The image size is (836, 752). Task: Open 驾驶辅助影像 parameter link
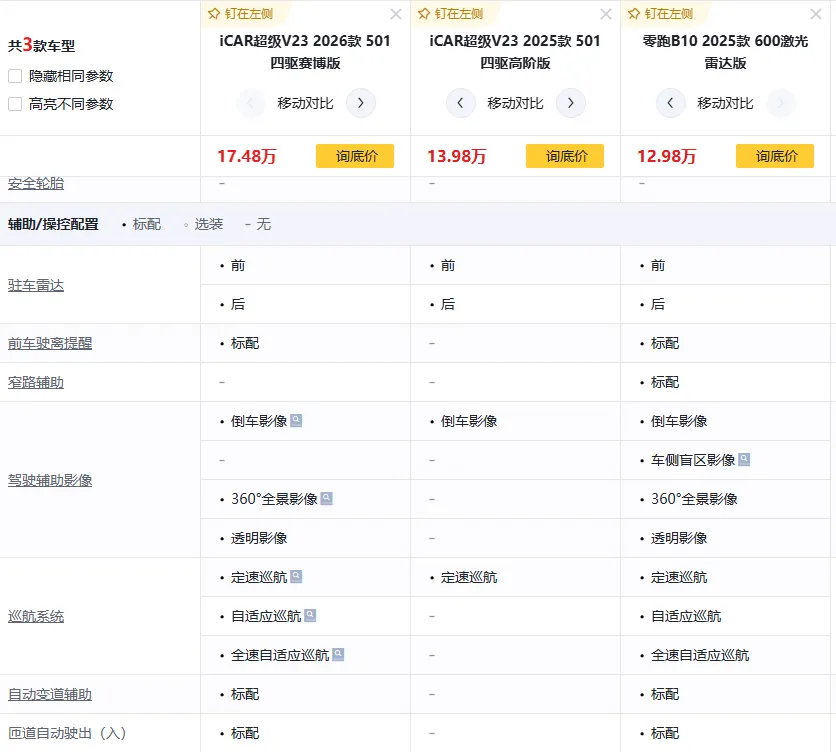(x=50, y=480)
